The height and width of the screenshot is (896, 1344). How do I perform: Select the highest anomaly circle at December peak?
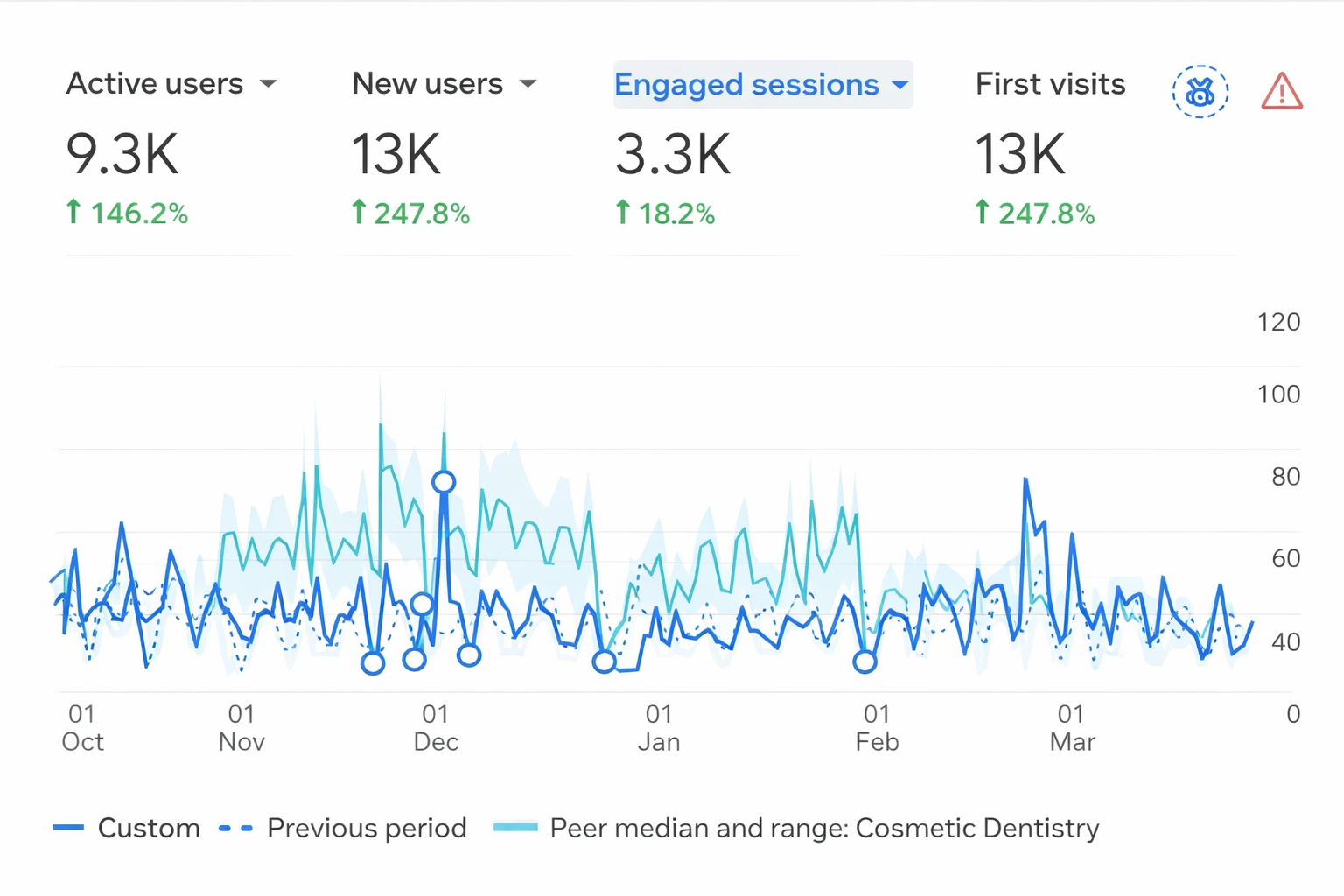pyautogui.click(x=444, y=482)
